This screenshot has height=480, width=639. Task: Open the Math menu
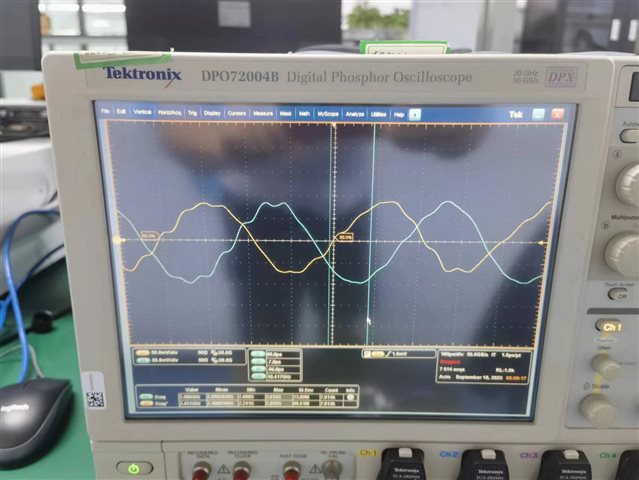click(304, 114)
